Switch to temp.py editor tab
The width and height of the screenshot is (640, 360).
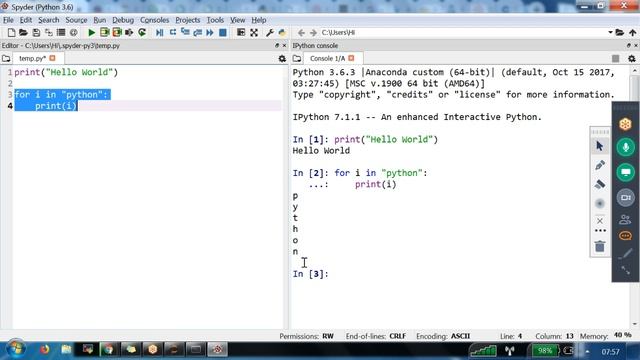click(x=32, y=59)
